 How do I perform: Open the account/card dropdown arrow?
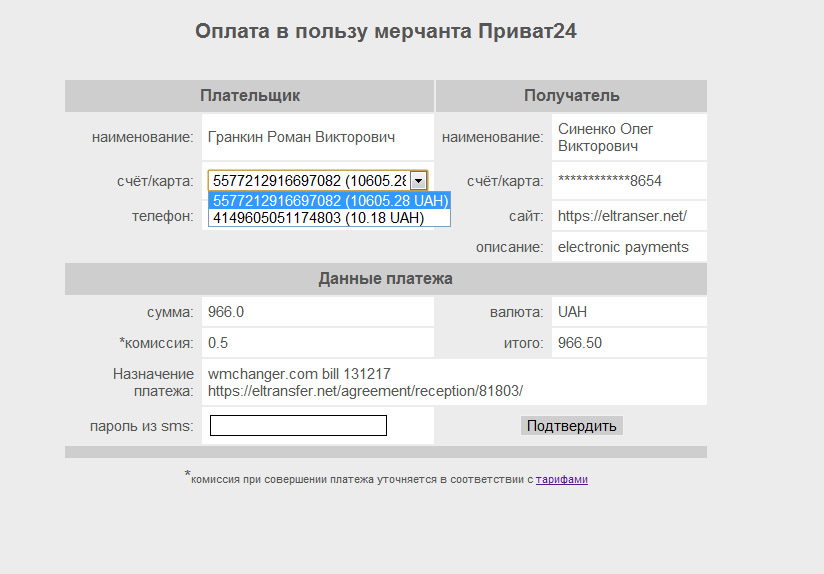418,181
